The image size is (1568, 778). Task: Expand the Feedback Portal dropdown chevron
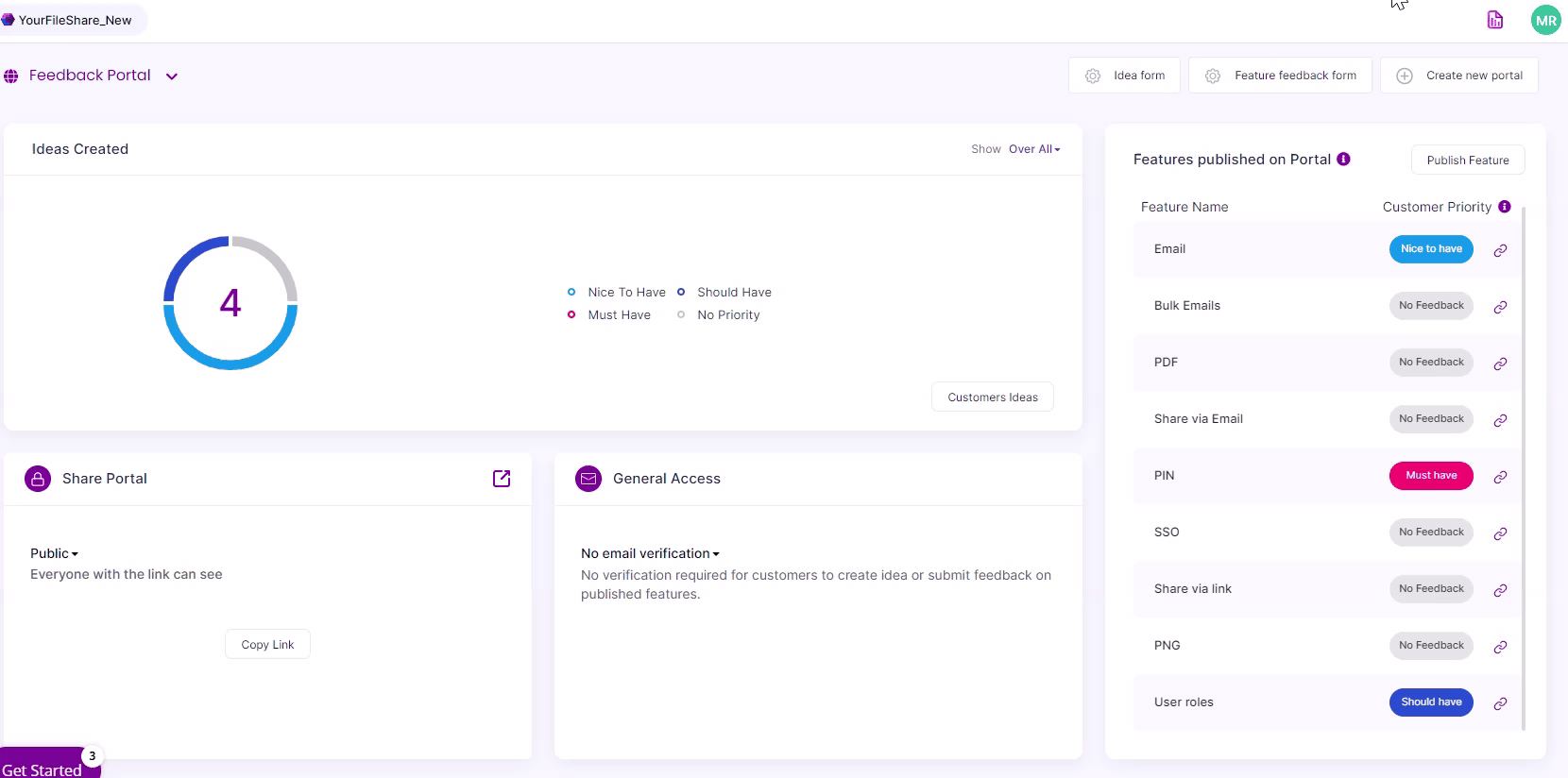[172, 76]
